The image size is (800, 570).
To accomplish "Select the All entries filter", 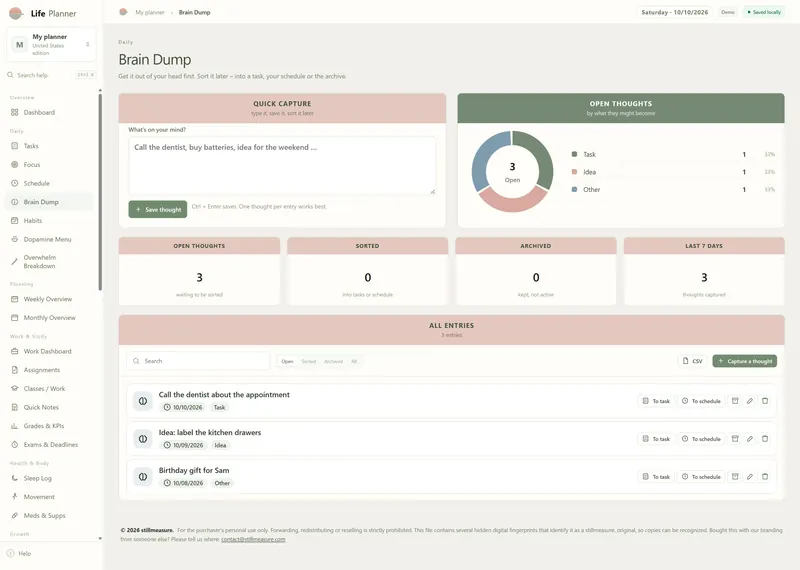I will [354, 361].
